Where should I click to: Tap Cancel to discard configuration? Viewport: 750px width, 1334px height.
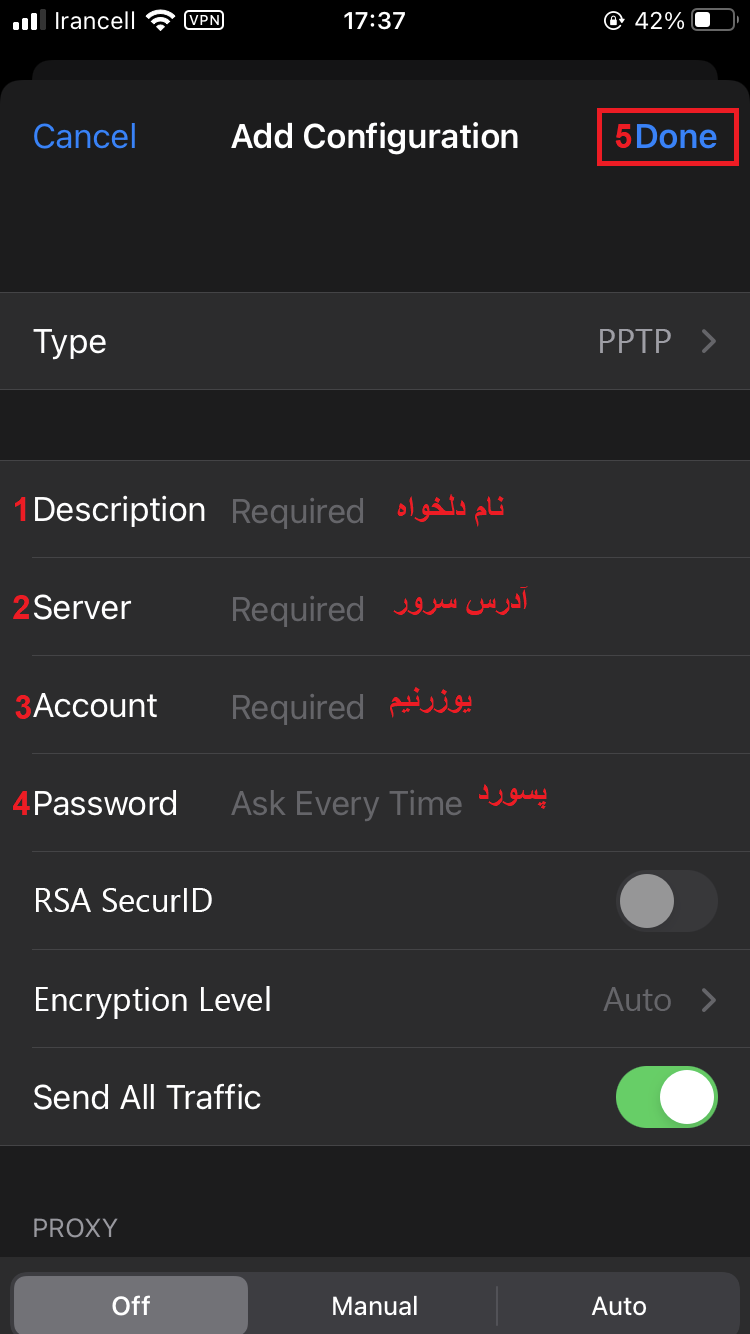[x=85, y=137]
